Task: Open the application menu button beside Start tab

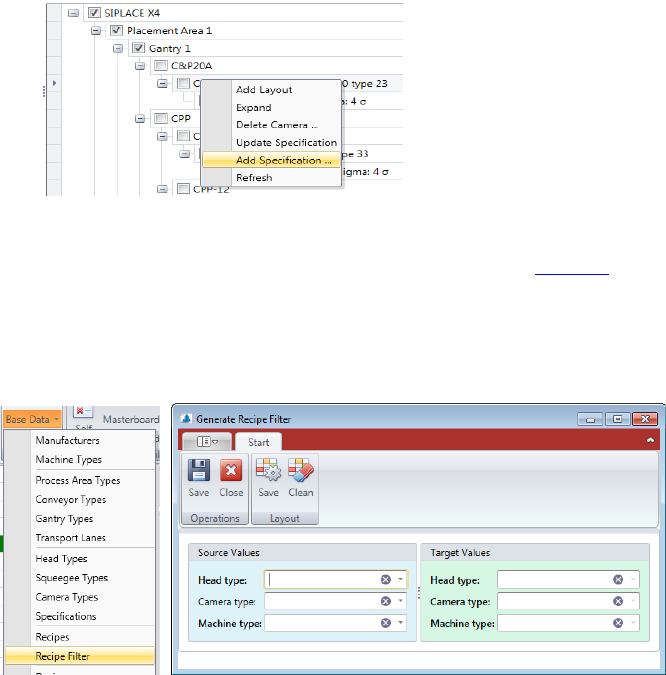Action: tap(207, 442)
